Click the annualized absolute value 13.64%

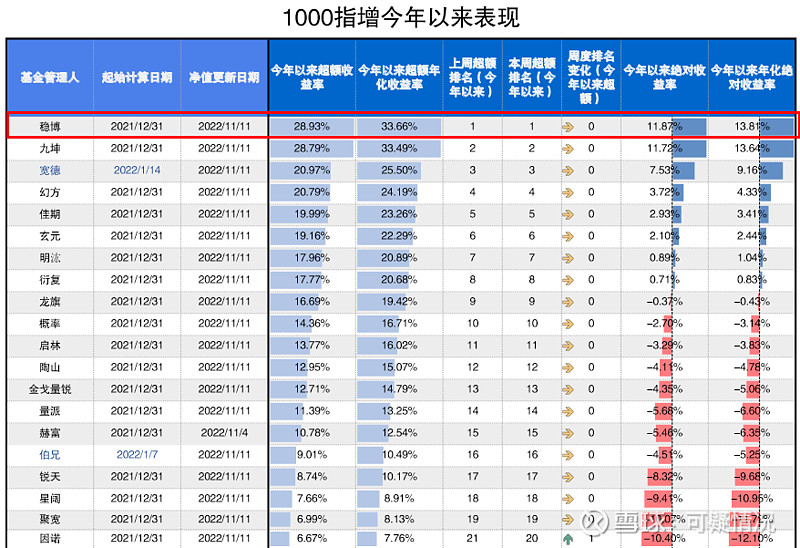click(752, 148)
